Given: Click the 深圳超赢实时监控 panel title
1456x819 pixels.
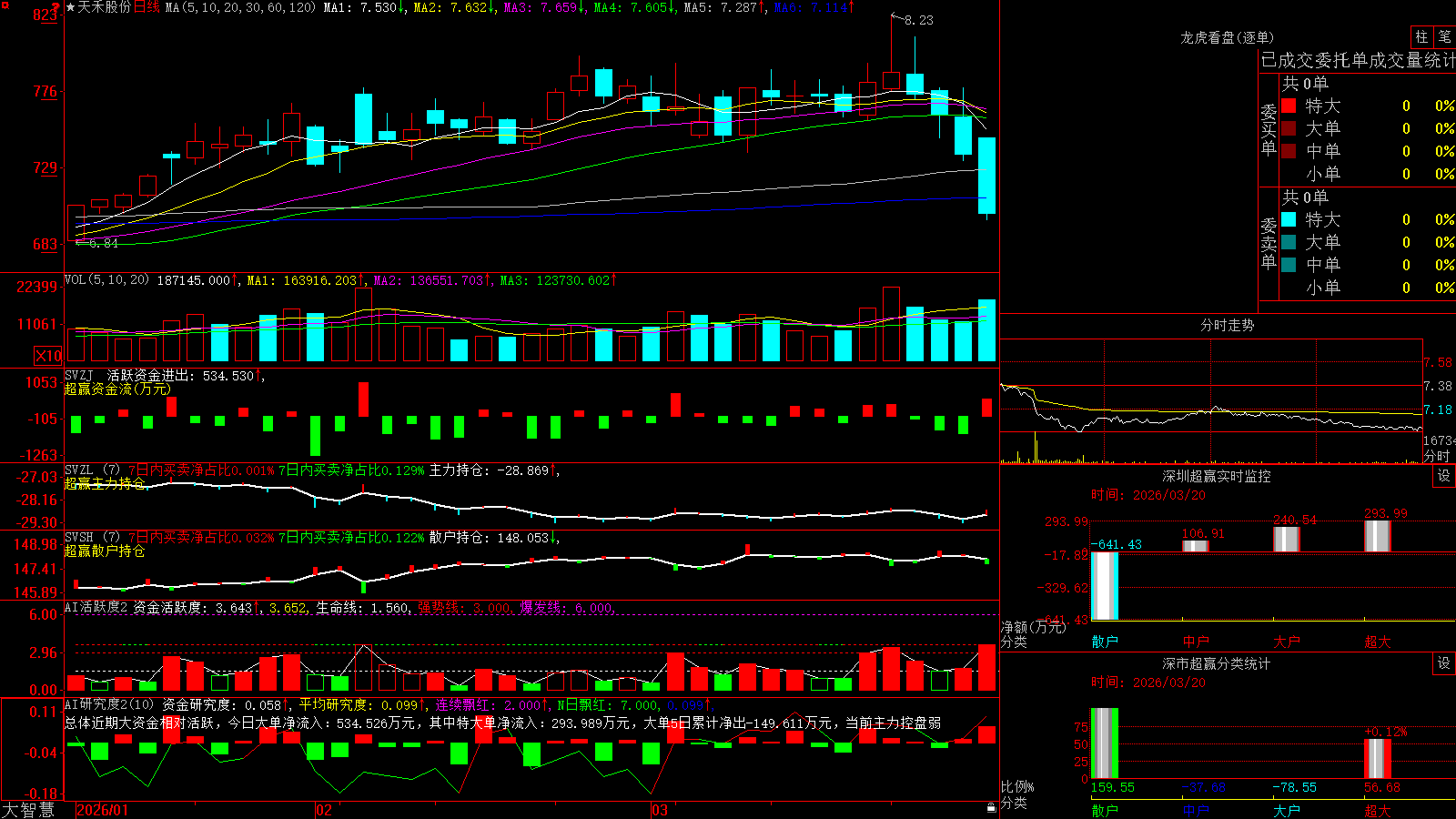Looking at the screenshot, I should pos(1216,476).
